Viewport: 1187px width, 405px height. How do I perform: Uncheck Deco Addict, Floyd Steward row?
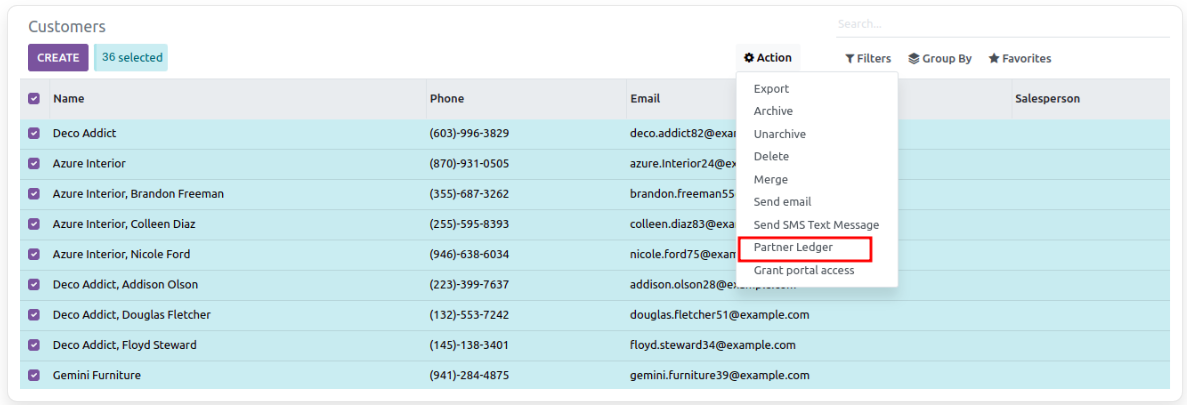tap(34, 345)
